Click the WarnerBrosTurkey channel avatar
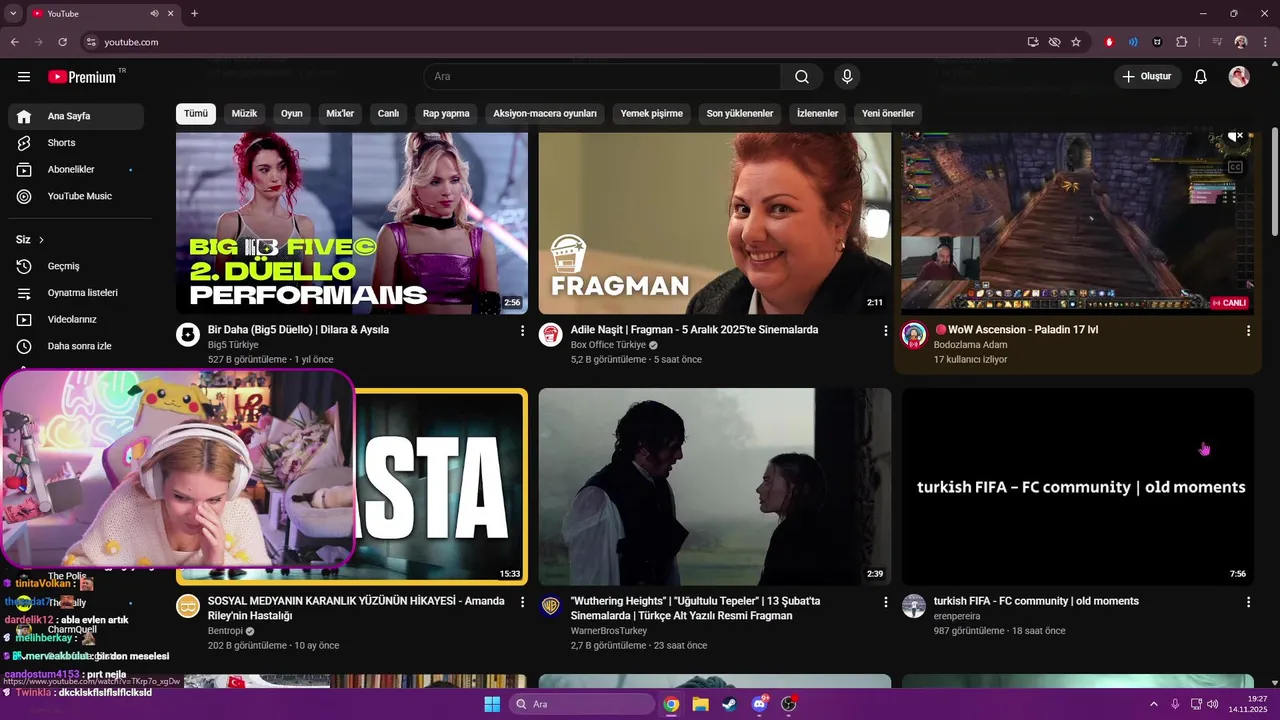The image size is (1280, 720). coord(551,606)
